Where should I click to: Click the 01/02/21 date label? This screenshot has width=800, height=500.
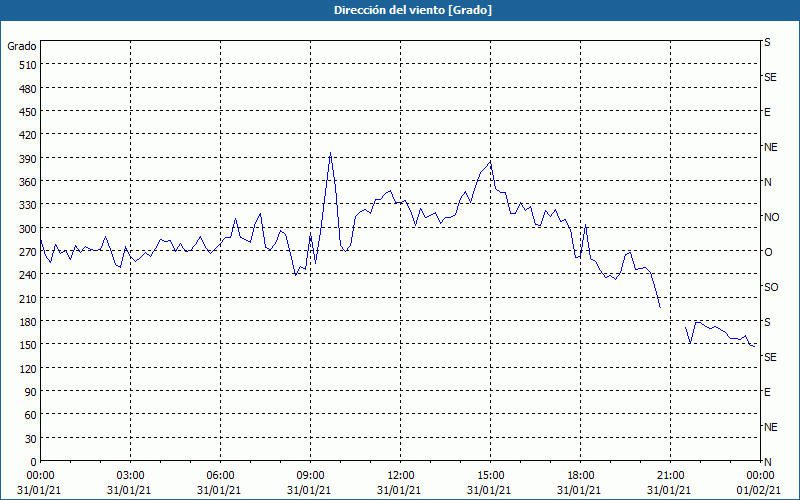tap(759, 490)
